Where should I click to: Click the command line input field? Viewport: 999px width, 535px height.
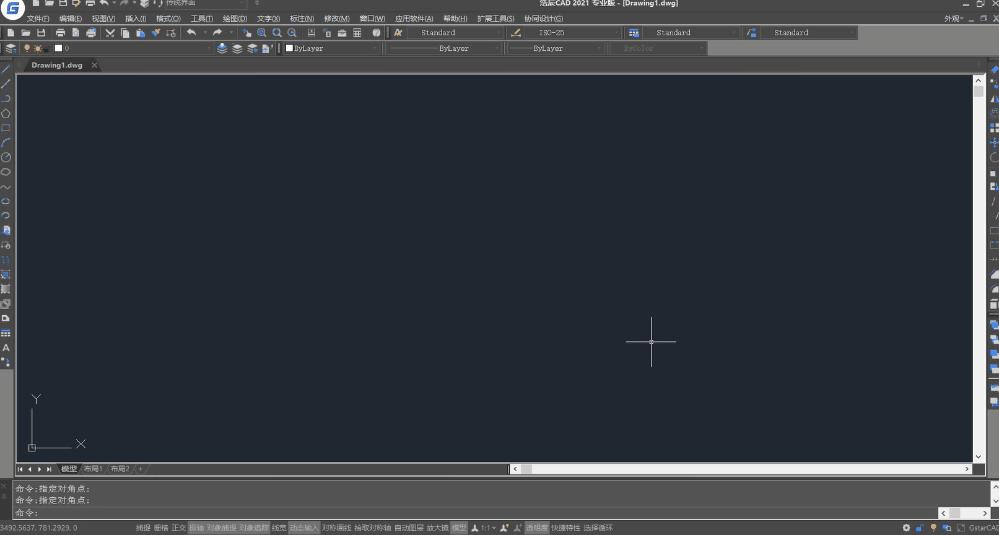(476, 513)
